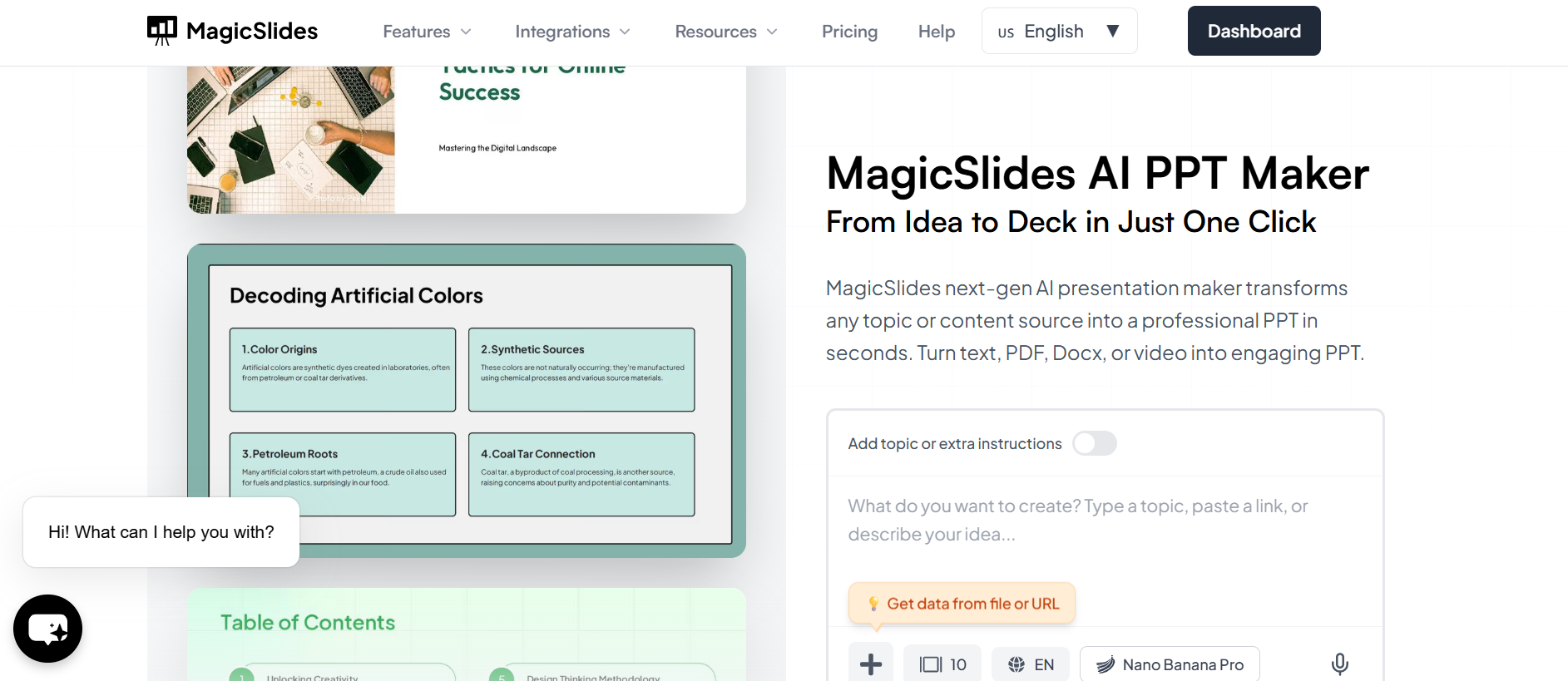
Task: Open the chat assistant bubble icon
Action: click(47, 629)
